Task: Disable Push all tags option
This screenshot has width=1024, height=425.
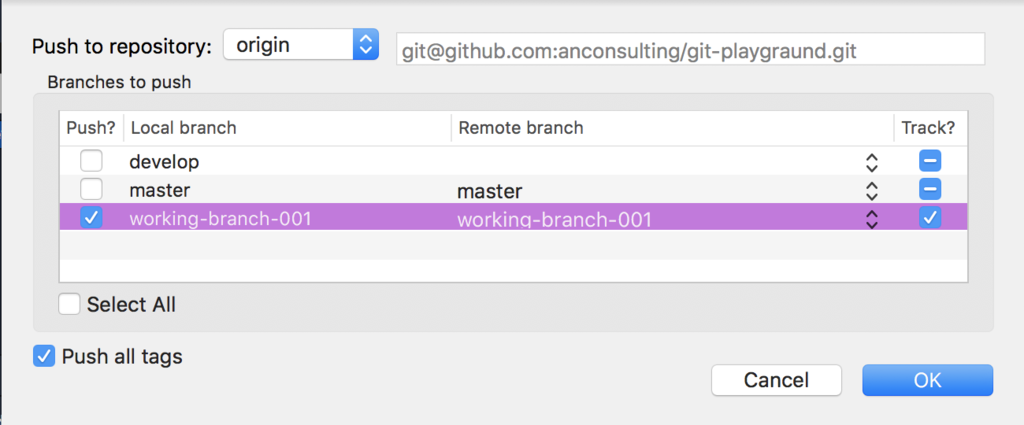Action: pos(44,356)
